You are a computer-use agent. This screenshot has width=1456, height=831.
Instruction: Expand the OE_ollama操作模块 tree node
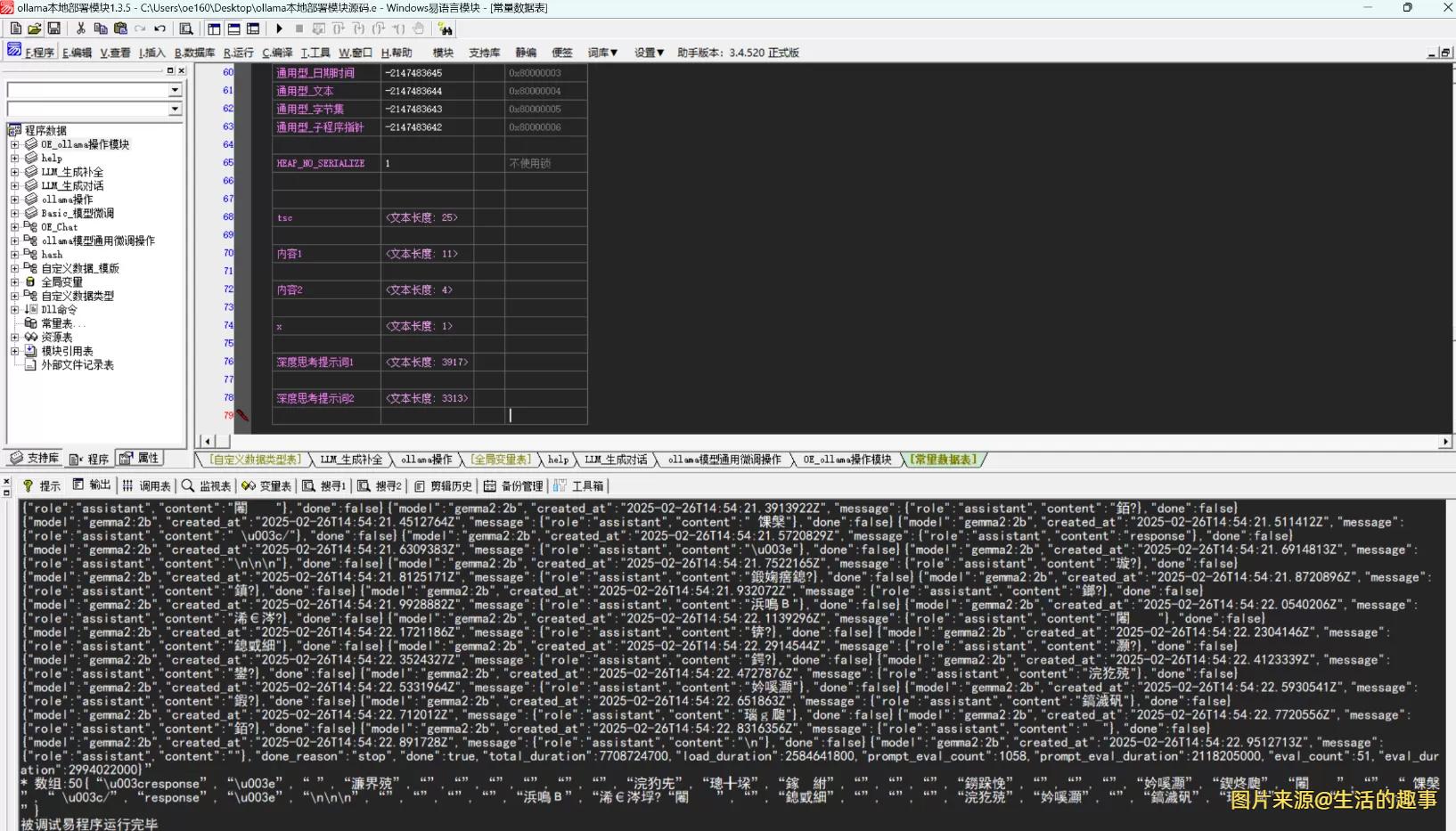(x=14, y=143)
